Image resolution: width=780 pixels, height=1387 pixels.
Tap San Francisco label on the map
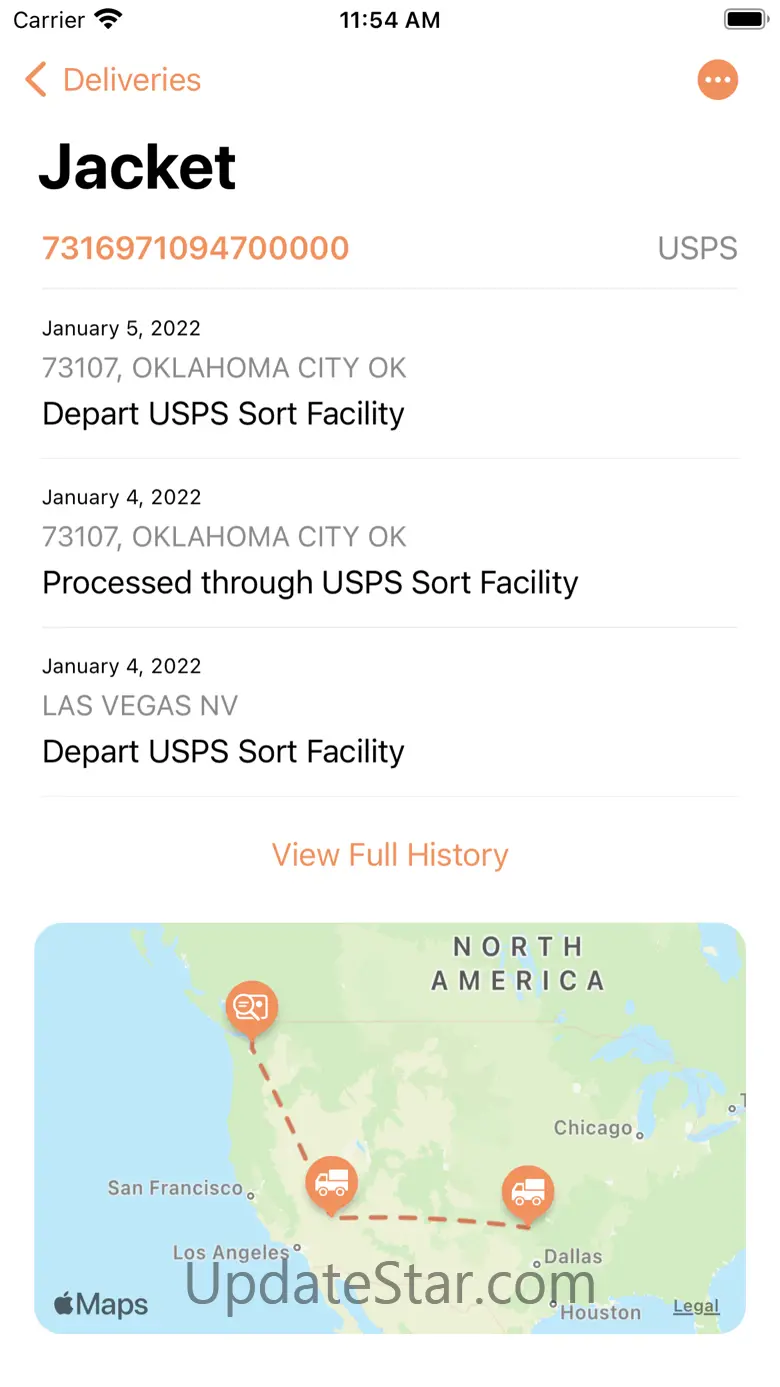tap(175, 1188)
